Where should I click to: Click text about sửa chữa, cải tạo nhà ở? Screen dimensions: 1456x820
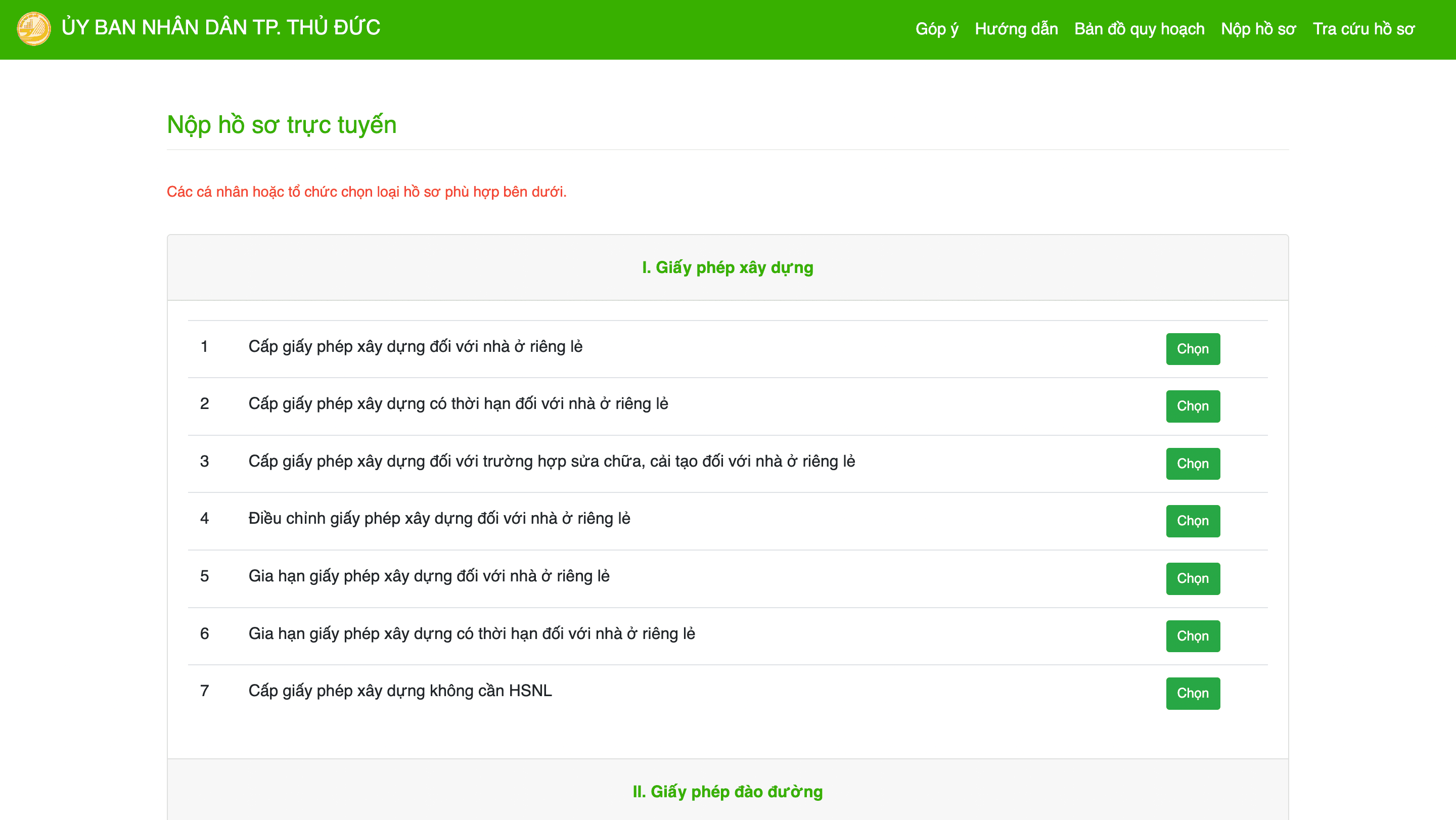point(552,461)
